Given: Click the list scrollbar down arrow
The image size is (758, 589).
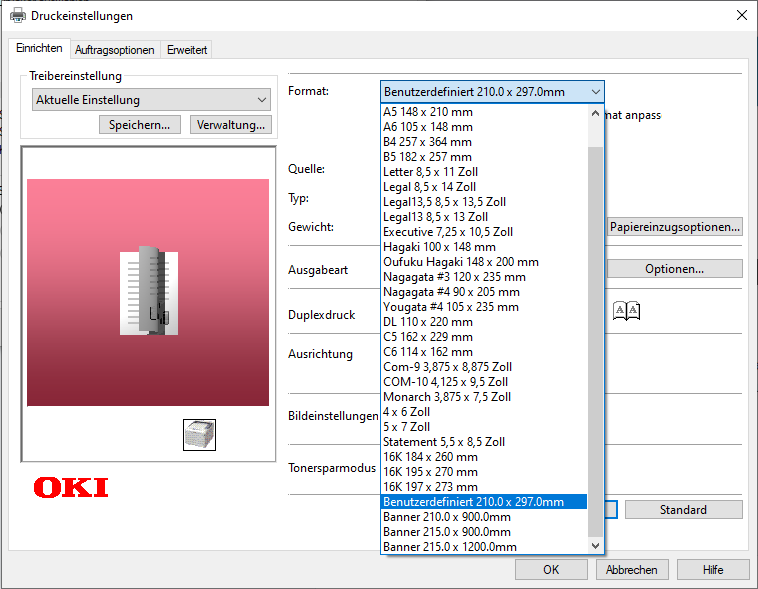Looking at the screenshot, I should [596, 545].
